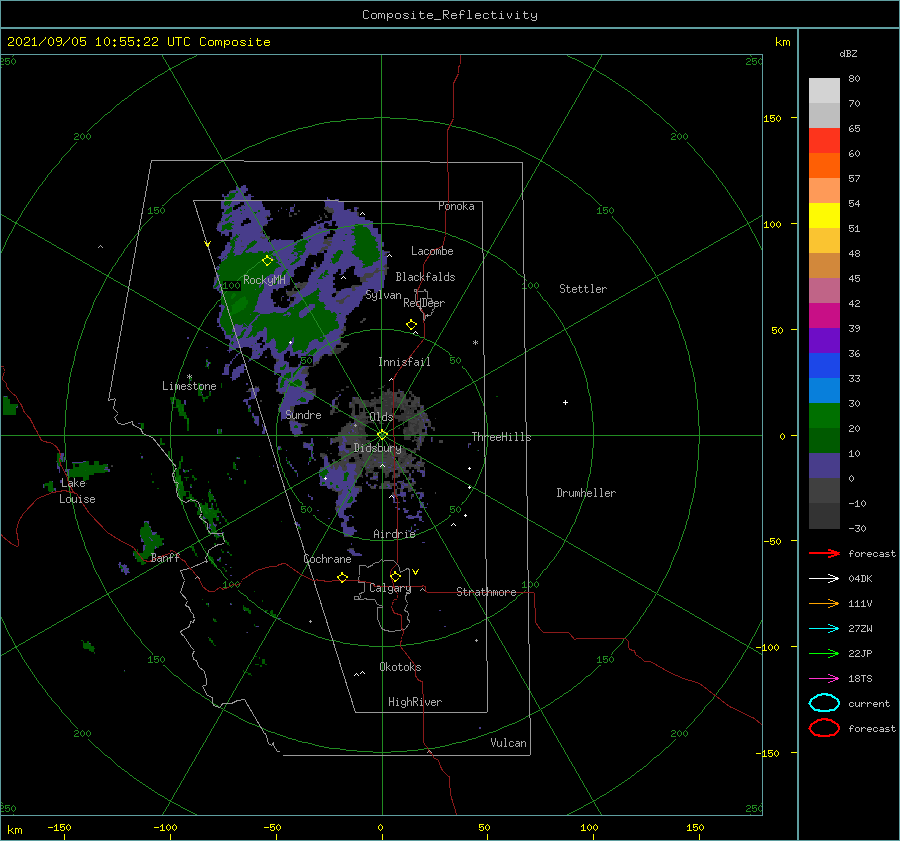Click the red 60-65 dBZ color swatch
The width and height of the screenshot is (900, 841).
point(824,140)
